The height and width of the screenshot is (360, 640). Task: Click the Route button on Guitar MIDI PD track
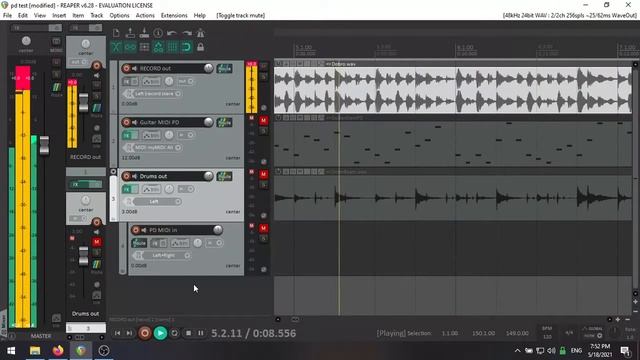(224, 122)
